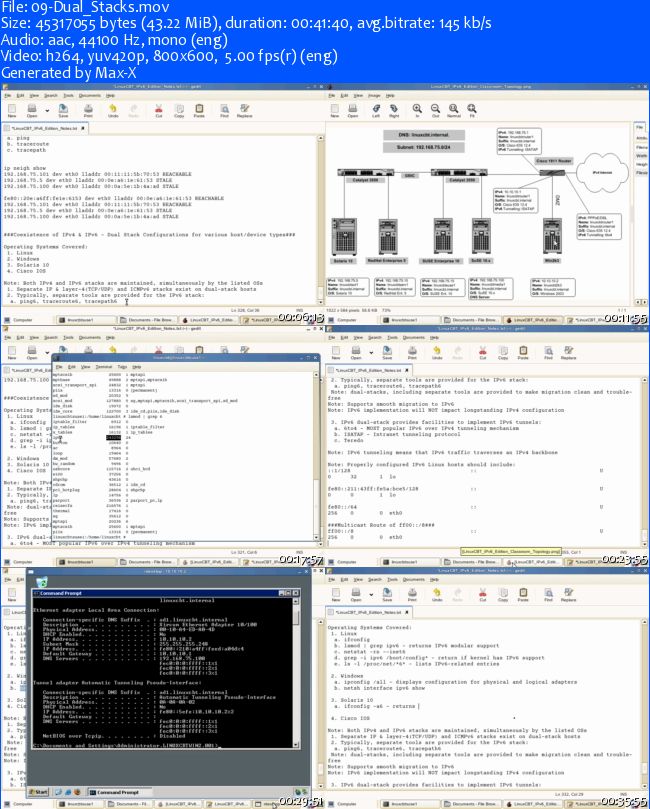Click Print icon in 00:06:18 gedit frame
The image size is (650, 809).
tap(88, 110)
